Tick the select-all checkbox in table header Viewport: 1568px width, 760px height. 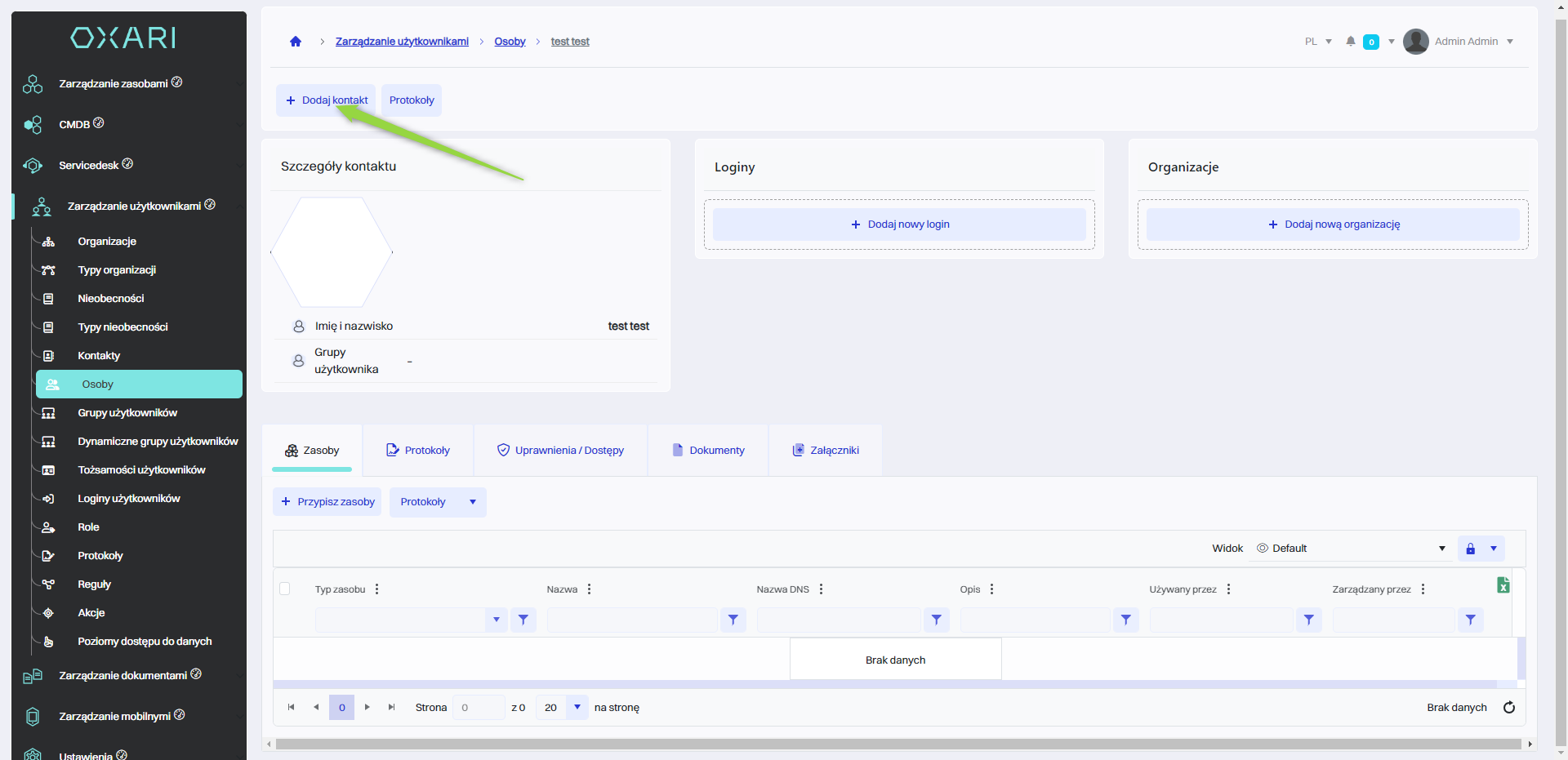click(285, 589)
